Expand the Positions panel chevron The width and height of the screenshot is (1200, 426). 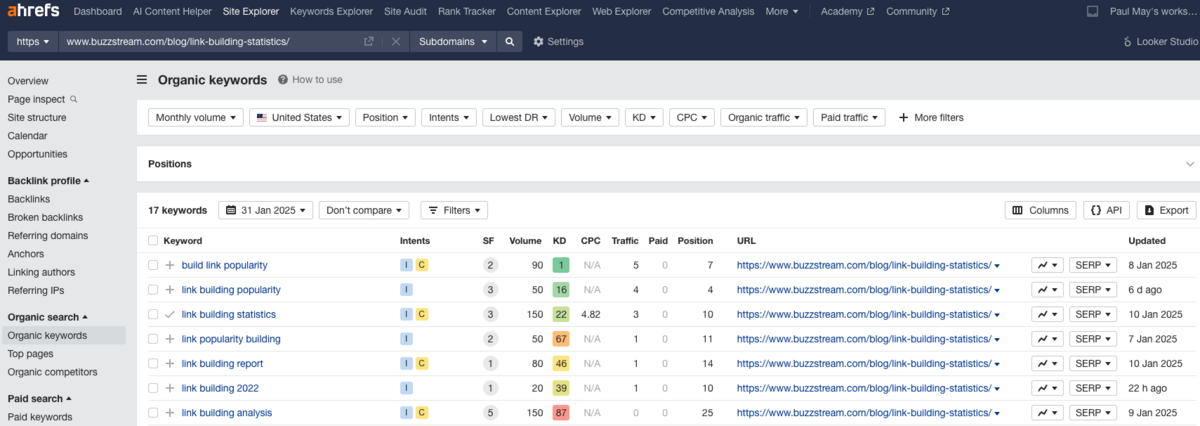coord(1190,164)
